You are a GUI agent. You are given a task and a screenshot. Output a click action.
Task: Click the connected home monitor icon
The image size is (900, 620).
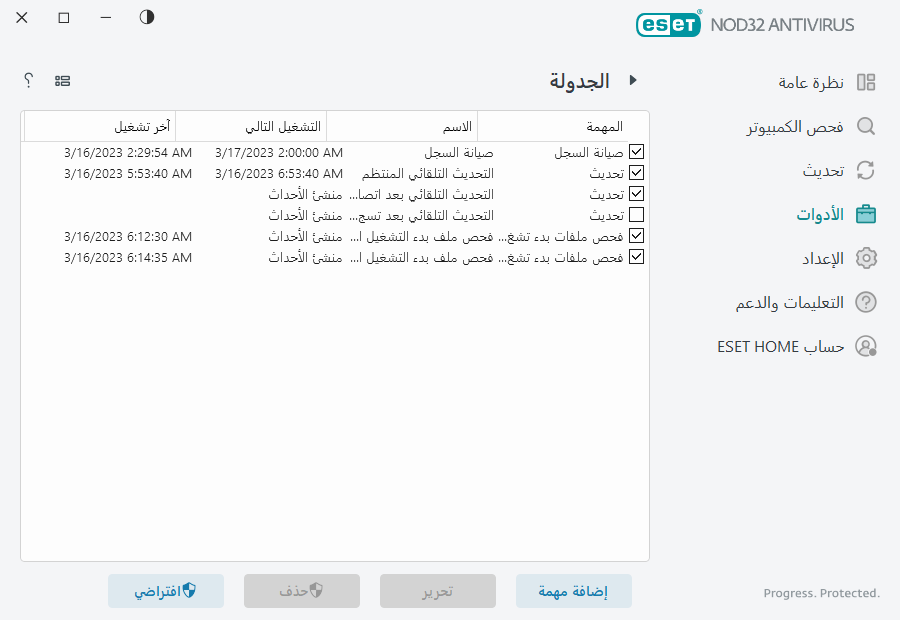tap(63, 80)
